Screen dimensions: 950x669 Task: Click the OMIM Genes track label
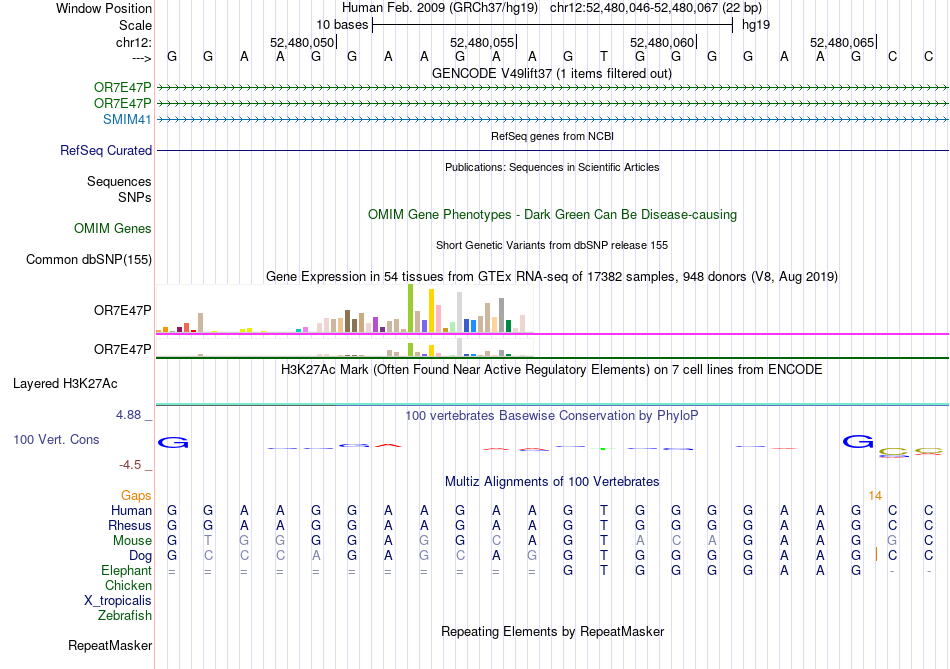[113, 228]
